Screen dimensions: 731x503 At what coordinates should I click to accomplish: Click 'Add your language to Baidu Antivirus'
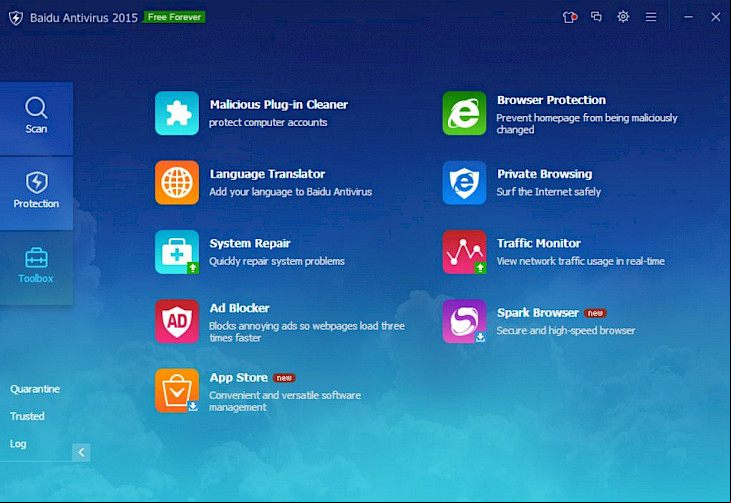290,192
